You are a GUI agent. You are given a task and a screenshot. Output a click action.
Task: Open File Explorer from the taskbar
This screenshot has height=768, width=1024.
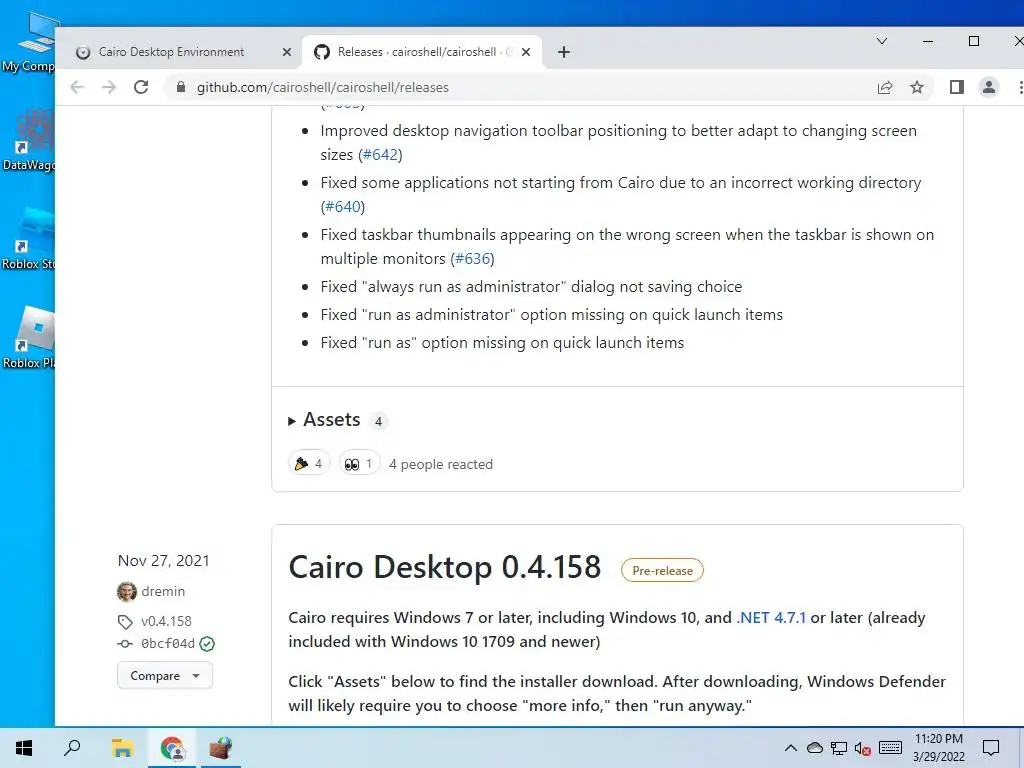(x=122, y=748)
